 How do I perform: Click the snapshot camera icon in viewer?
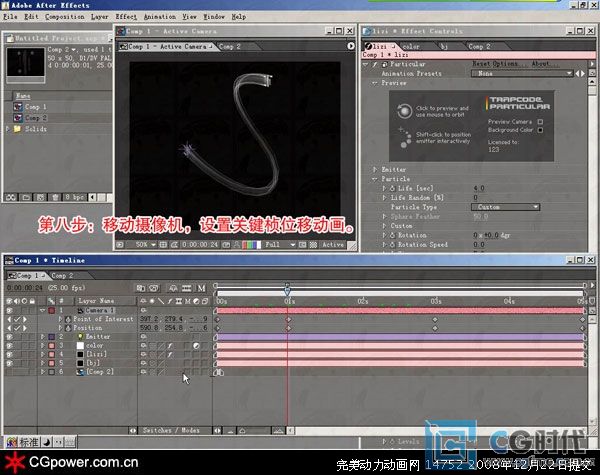tap(226, 245)
